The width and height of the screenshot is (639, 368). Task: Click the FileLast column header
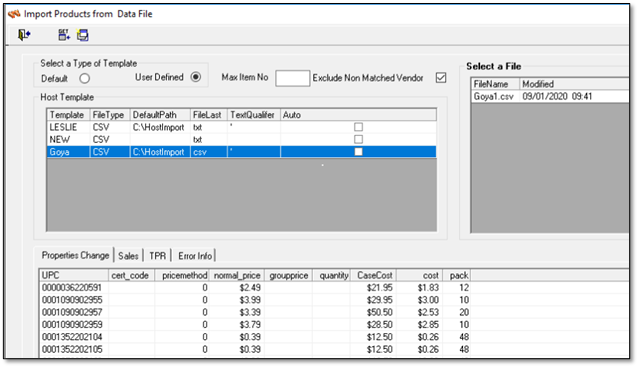[208, 115]
